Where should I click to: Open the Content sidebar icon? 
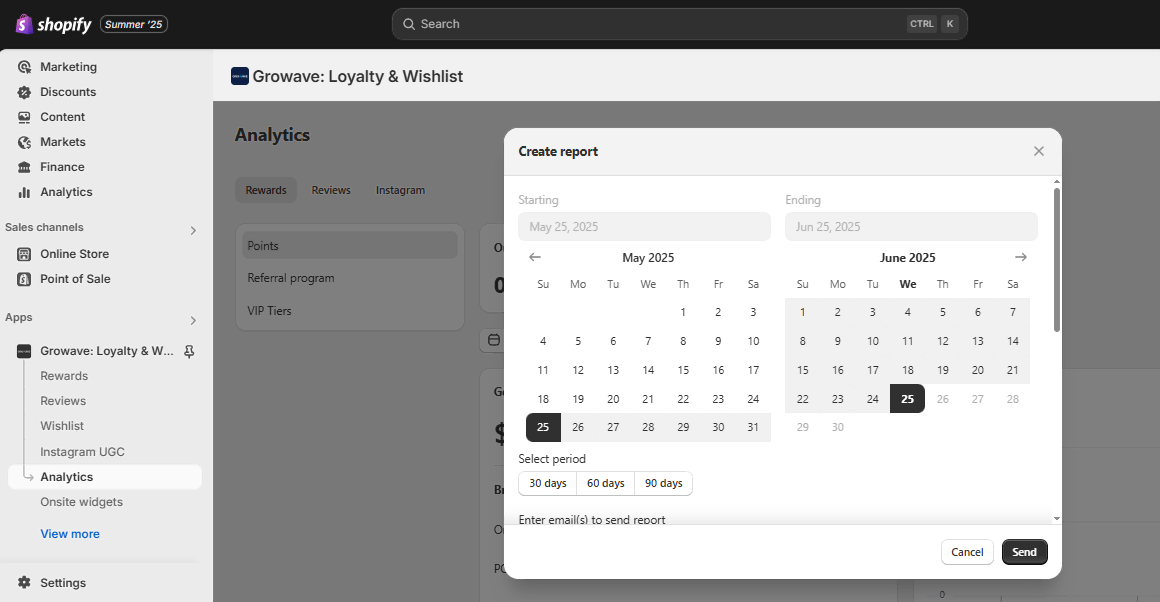(24, 117)
